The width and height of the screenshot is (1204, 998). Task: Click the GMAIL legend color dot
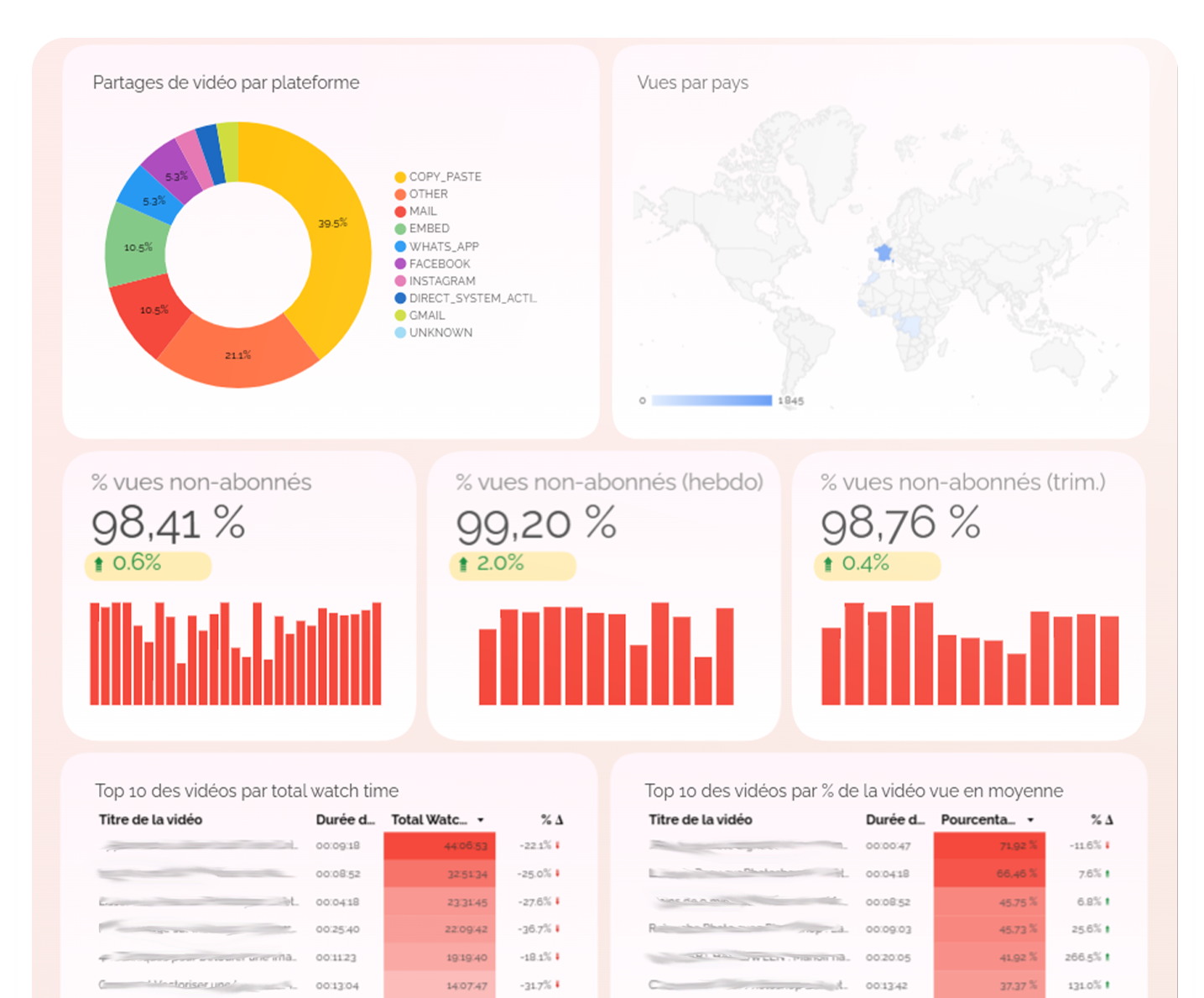tap(401, 316)
